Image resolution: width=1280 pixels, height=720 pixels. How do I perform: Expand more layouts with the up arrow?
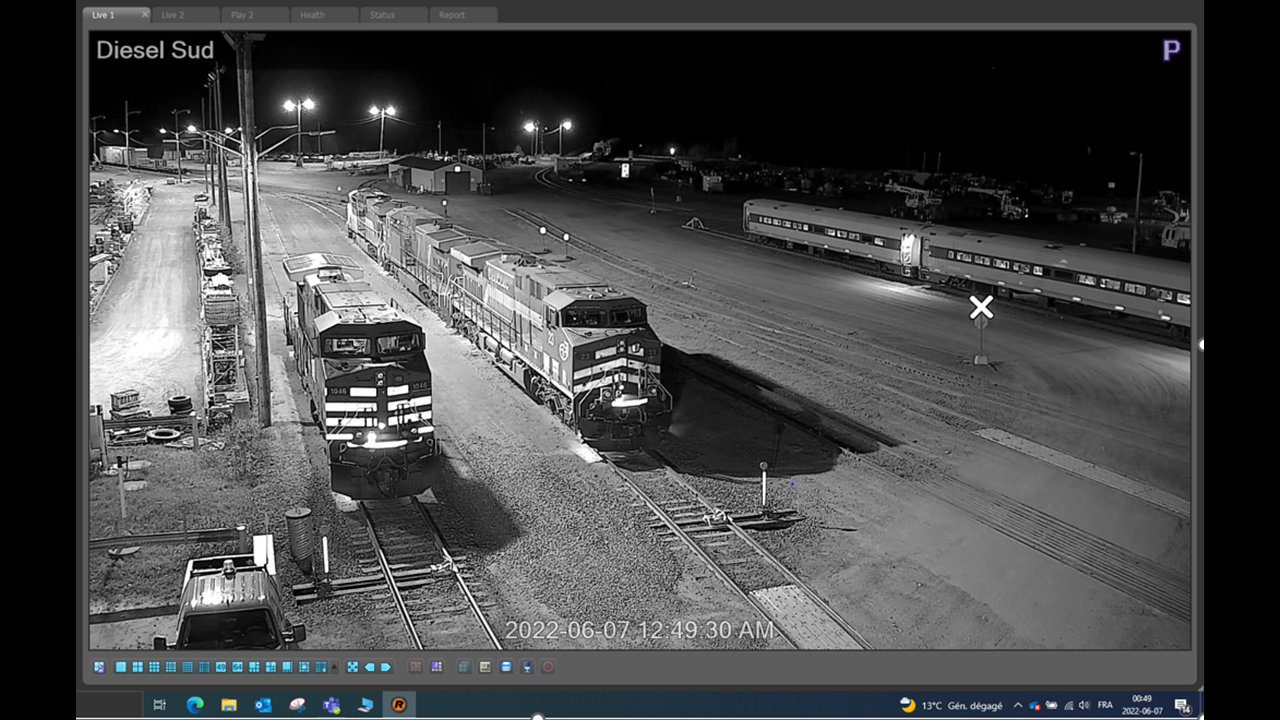[335, 667]
